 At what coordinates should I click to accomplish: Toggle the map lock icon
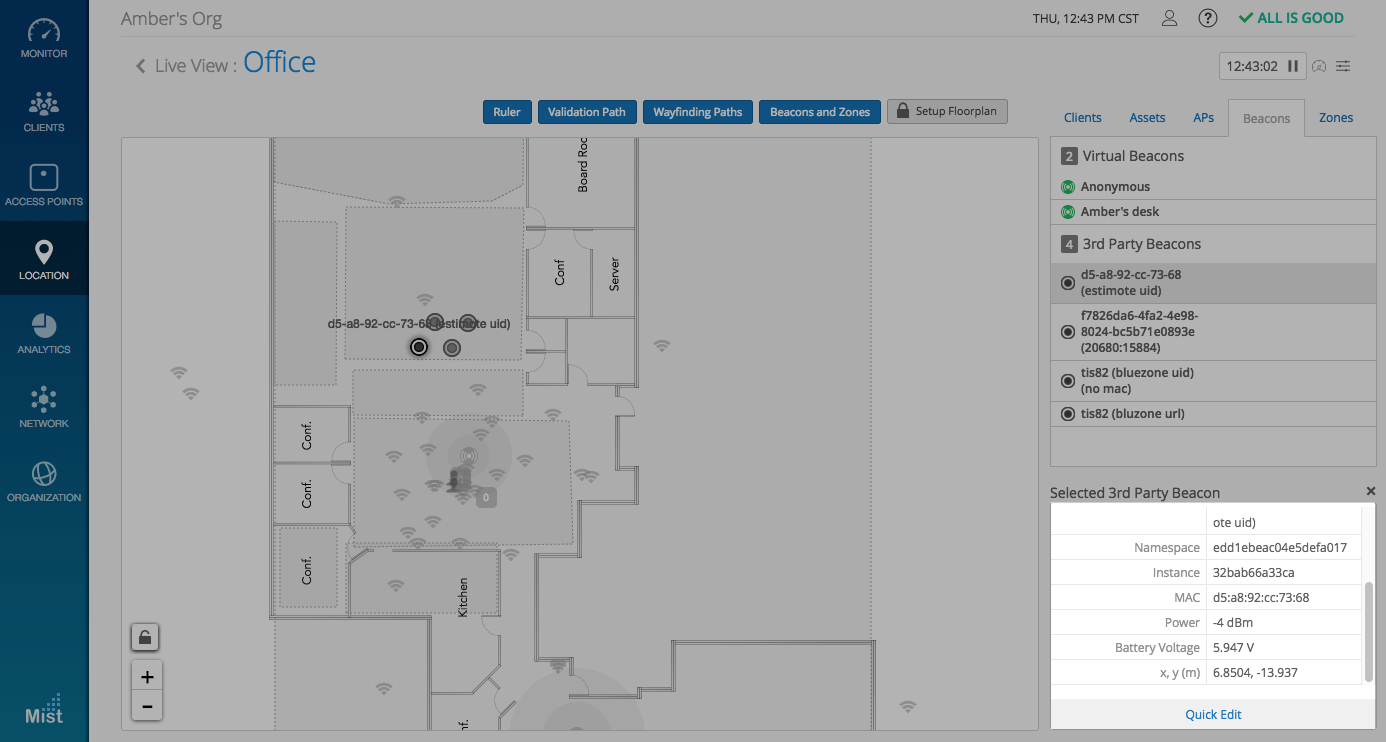(145, 637)
